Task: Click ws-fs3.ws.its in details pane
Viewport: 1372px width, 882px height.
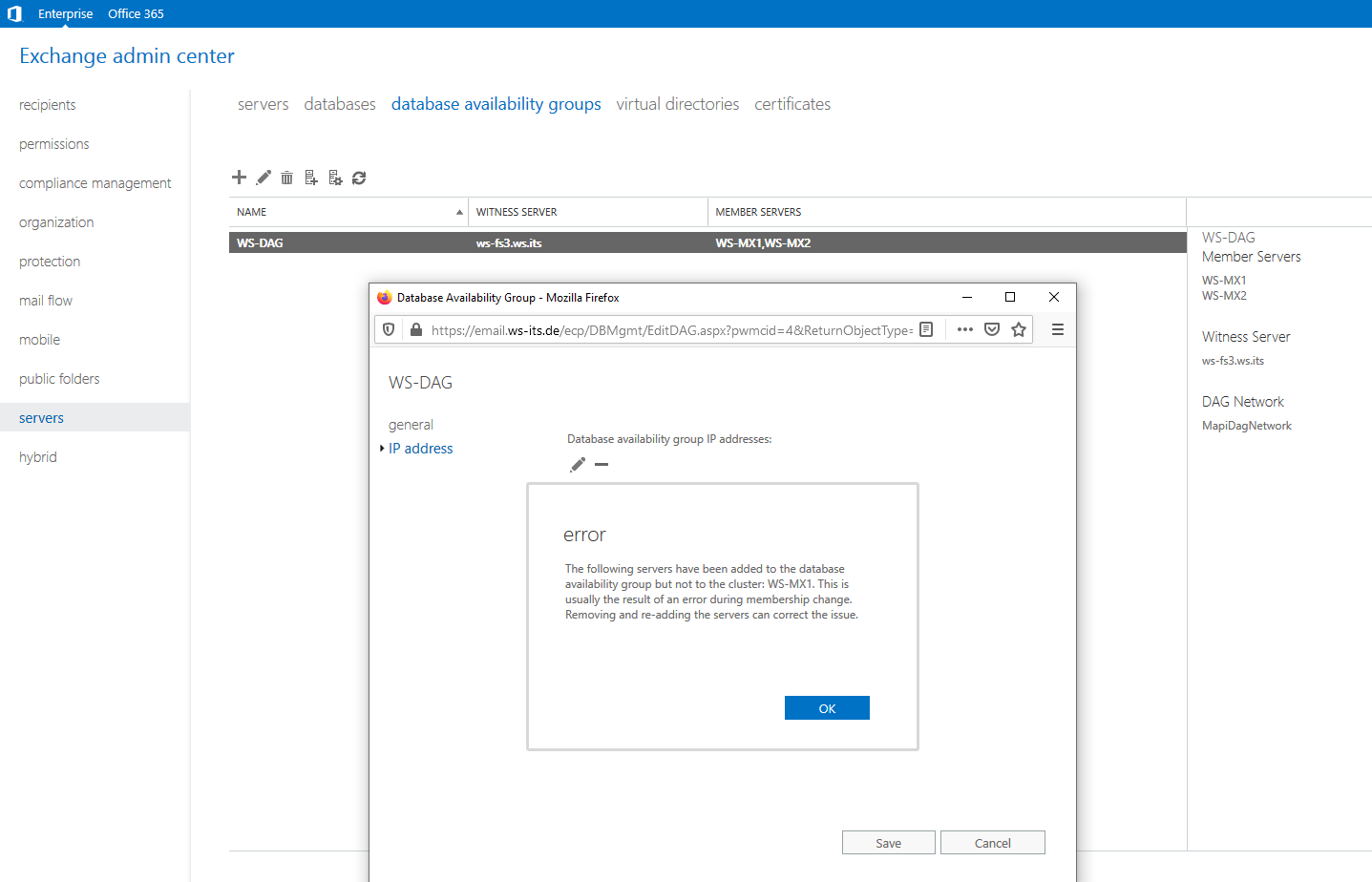Action: [x=1233, y=361]
